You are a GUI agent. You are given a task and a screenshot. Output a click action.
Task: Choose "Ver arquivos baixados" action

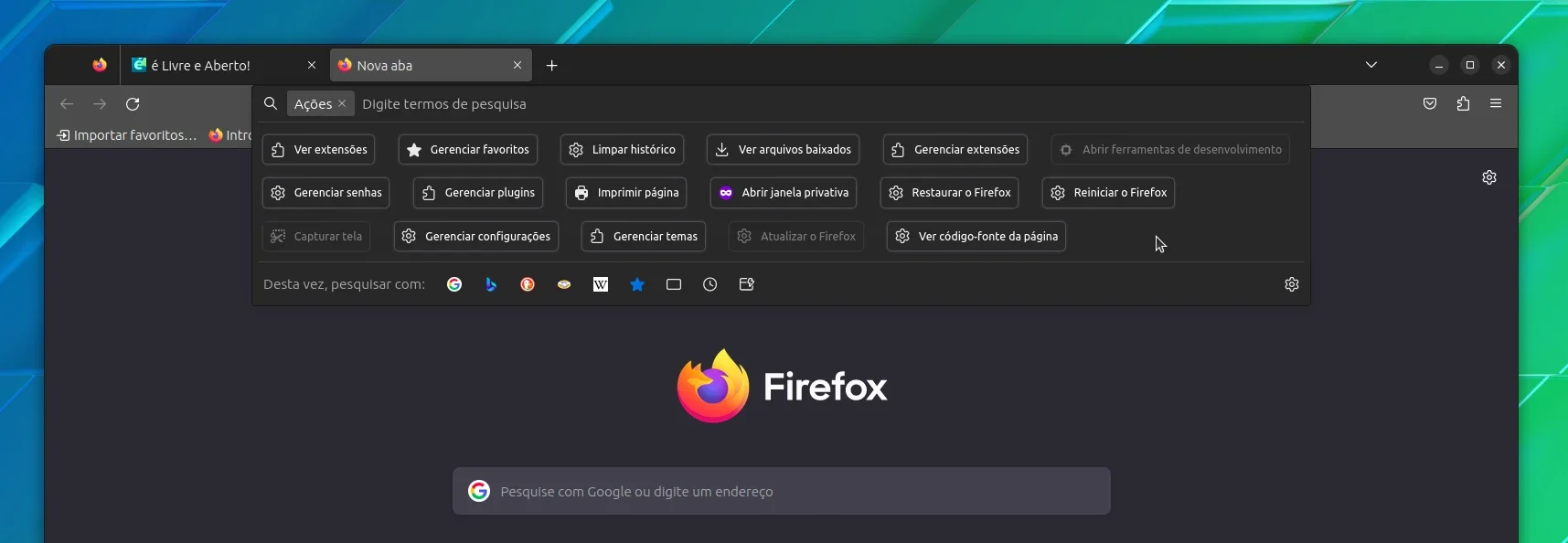click(783, 150)
